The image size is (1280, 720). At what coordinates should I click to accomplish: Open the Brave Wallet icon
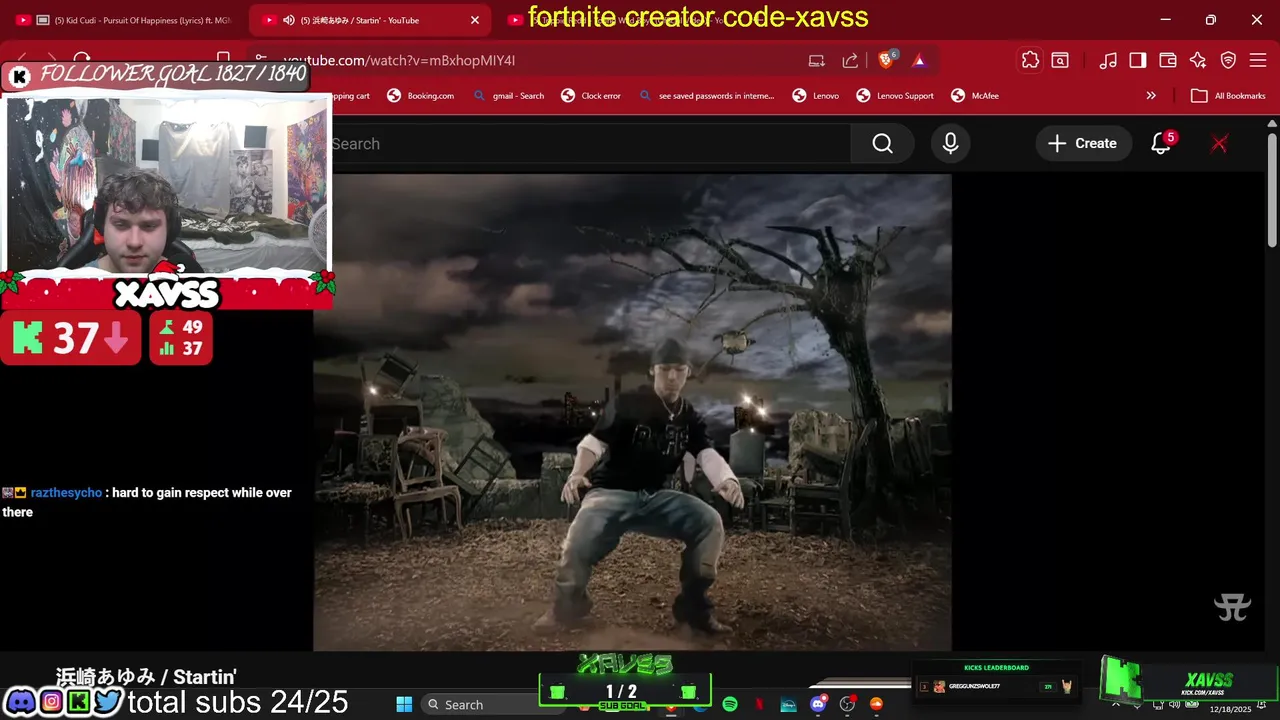point(1168,61)
